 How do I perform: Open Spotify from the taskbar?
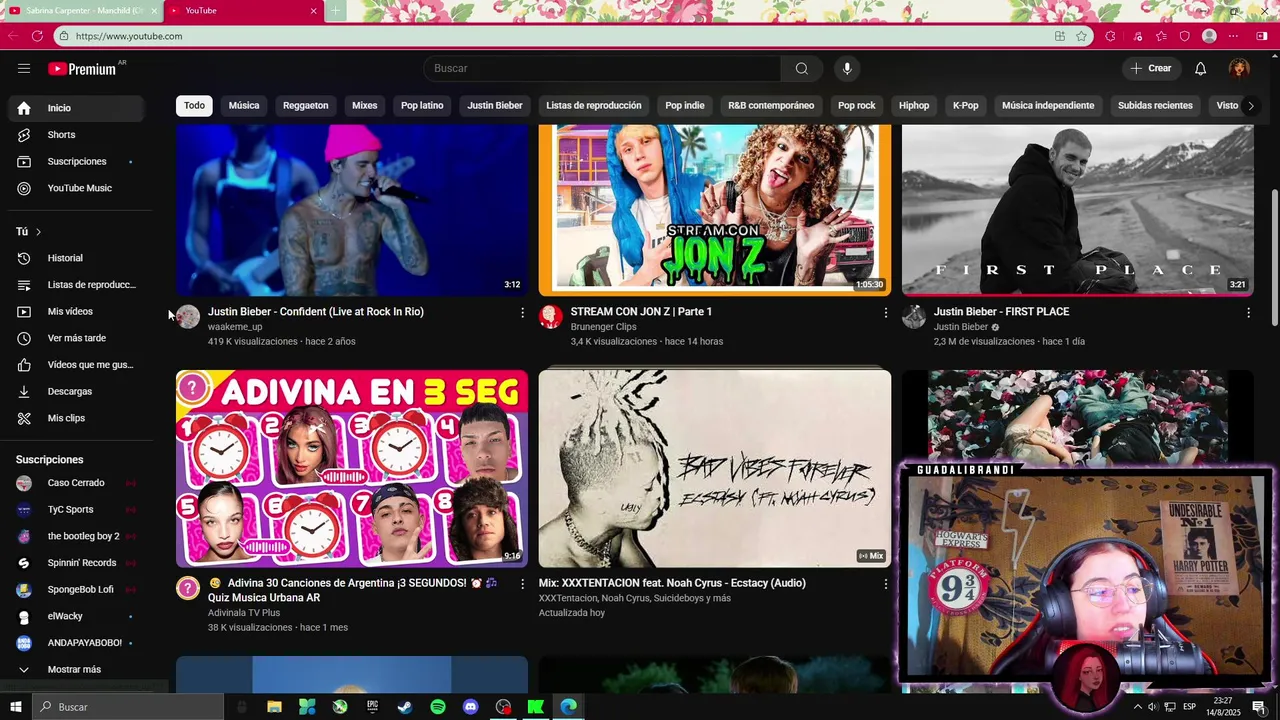pyautogui.click(x=438, y=707)
